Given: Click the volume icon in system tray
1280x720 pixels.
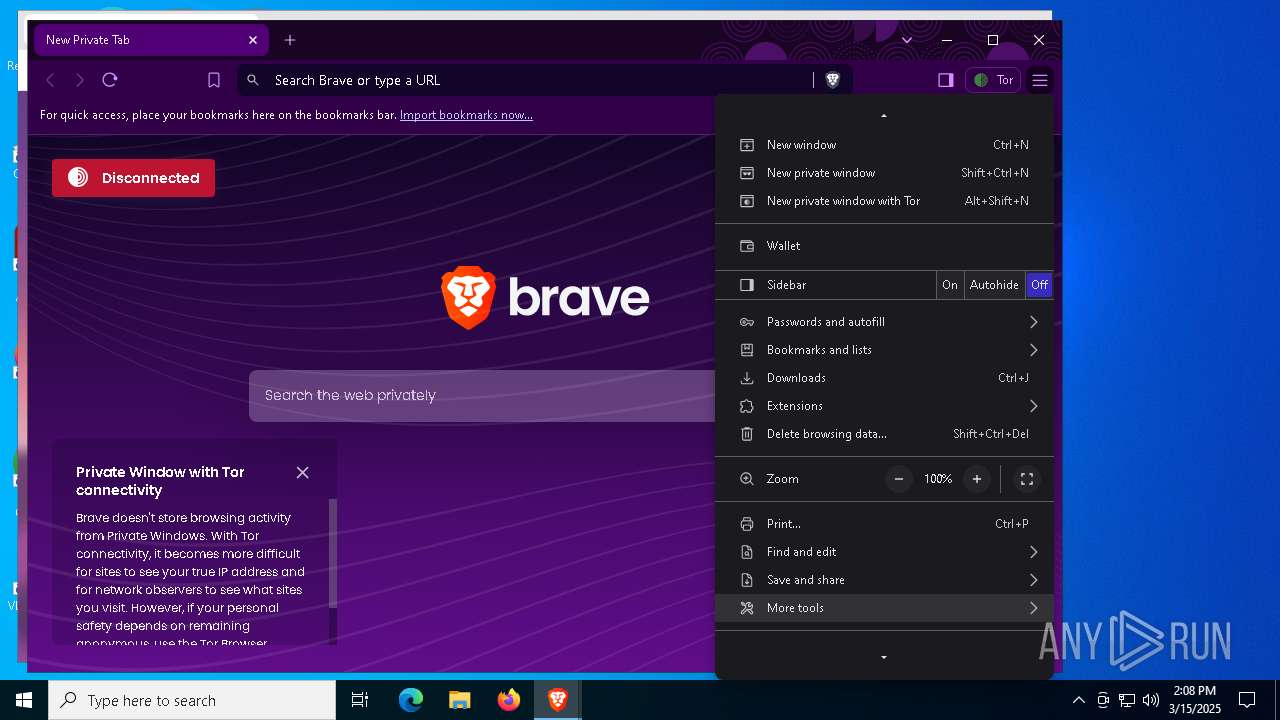Looking at the screenshot, I should [1151, 700].
